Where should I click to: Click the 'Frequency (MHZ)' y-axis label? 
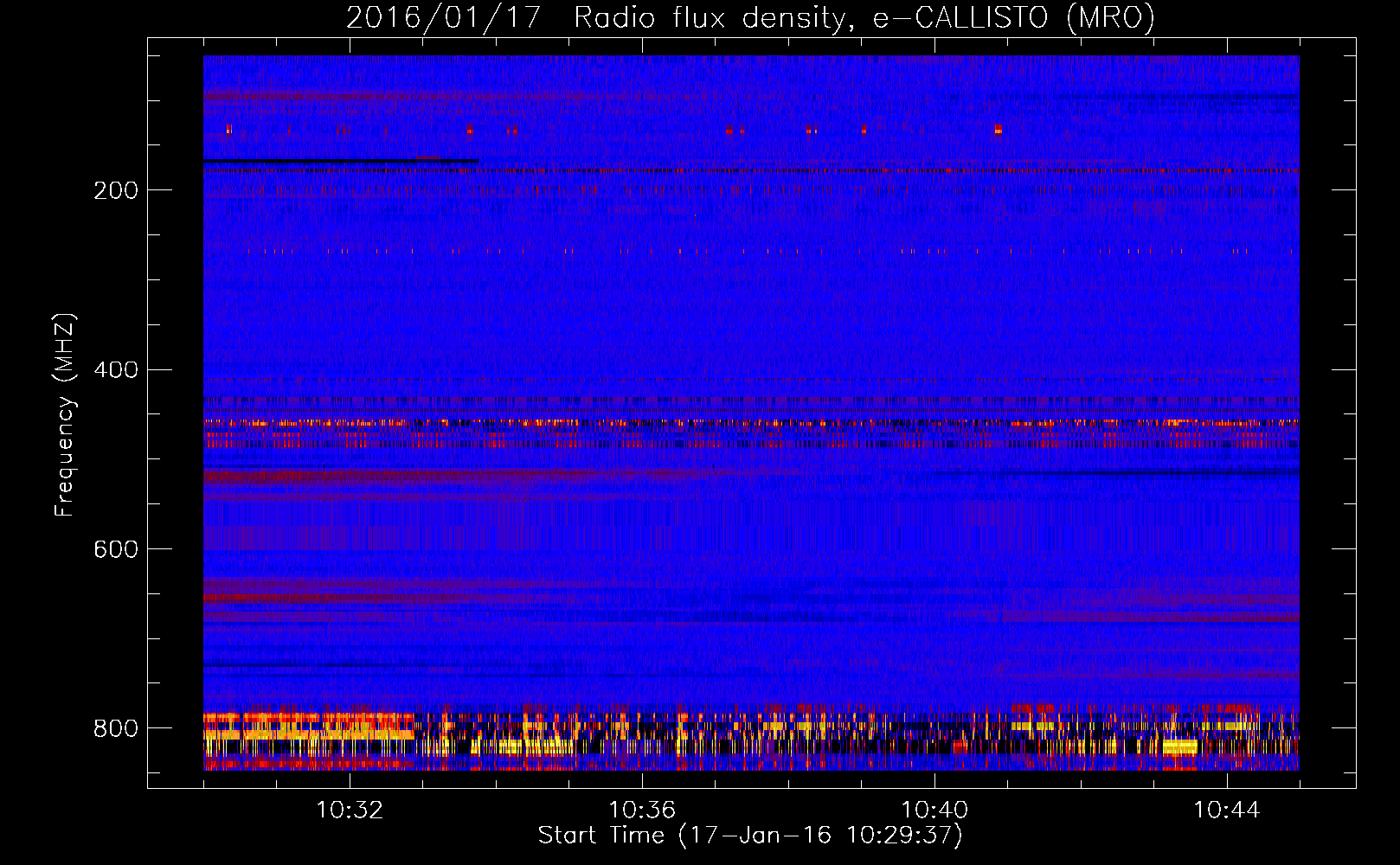coord(65,414)
